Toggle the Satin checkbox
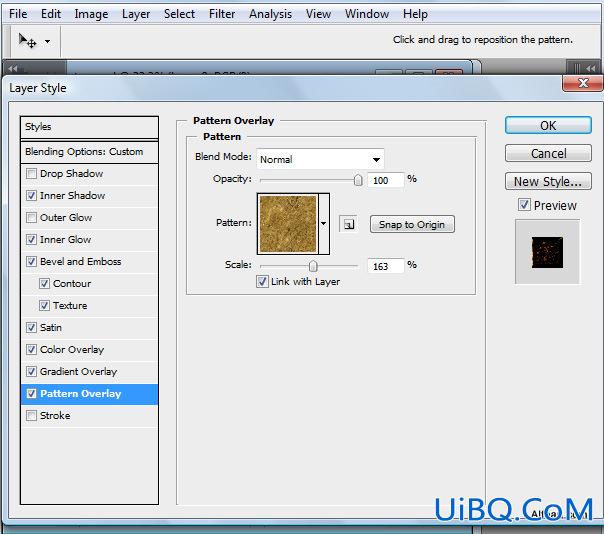Image resolution: width=604 pixels, height=534 pixels. (x=31, y=327)
